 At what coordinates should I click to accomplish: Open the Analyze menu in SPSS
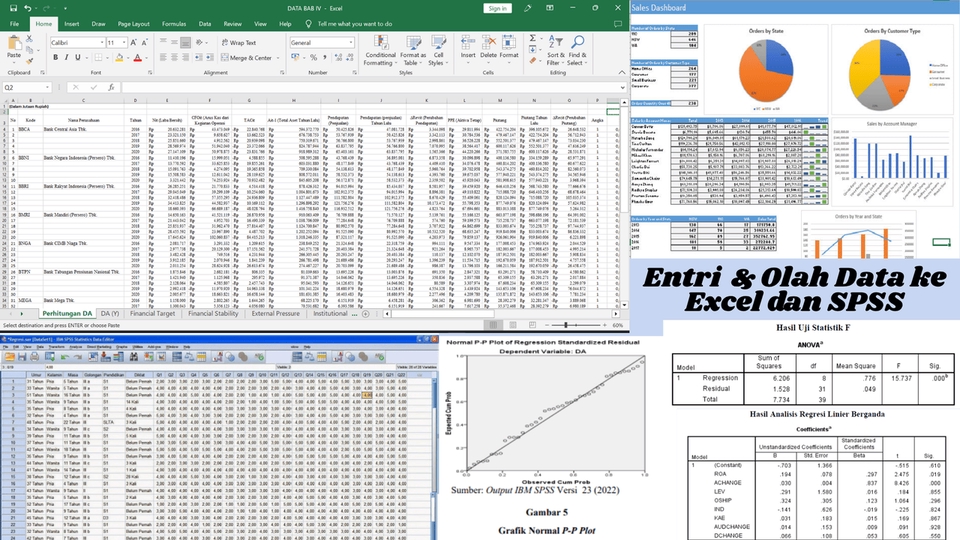(x=75, y=347)
